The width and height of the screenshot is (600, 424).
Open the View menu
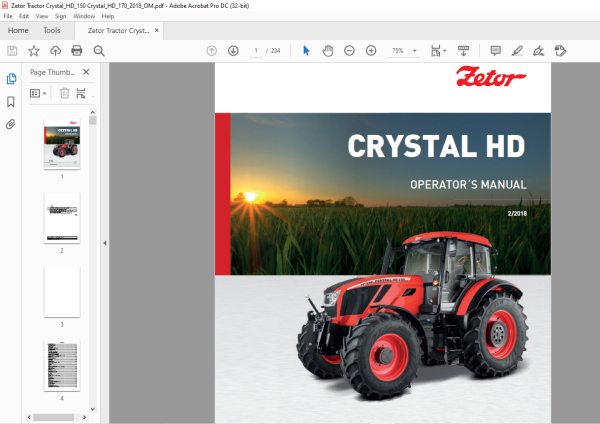pos(42,16)
